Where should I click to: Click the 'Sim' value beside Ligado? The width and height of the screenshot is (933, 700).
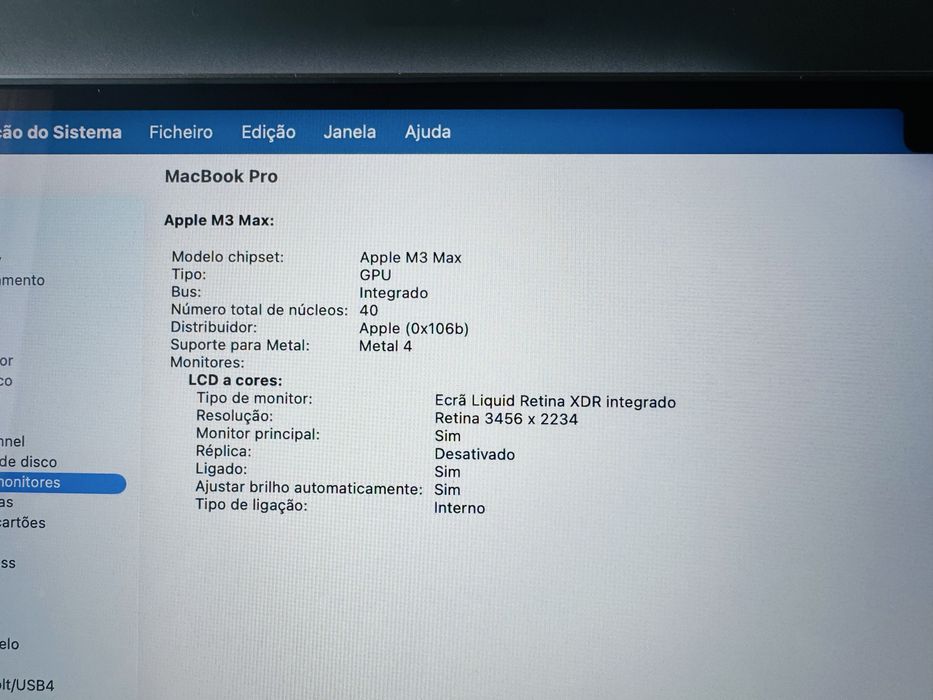447,472
